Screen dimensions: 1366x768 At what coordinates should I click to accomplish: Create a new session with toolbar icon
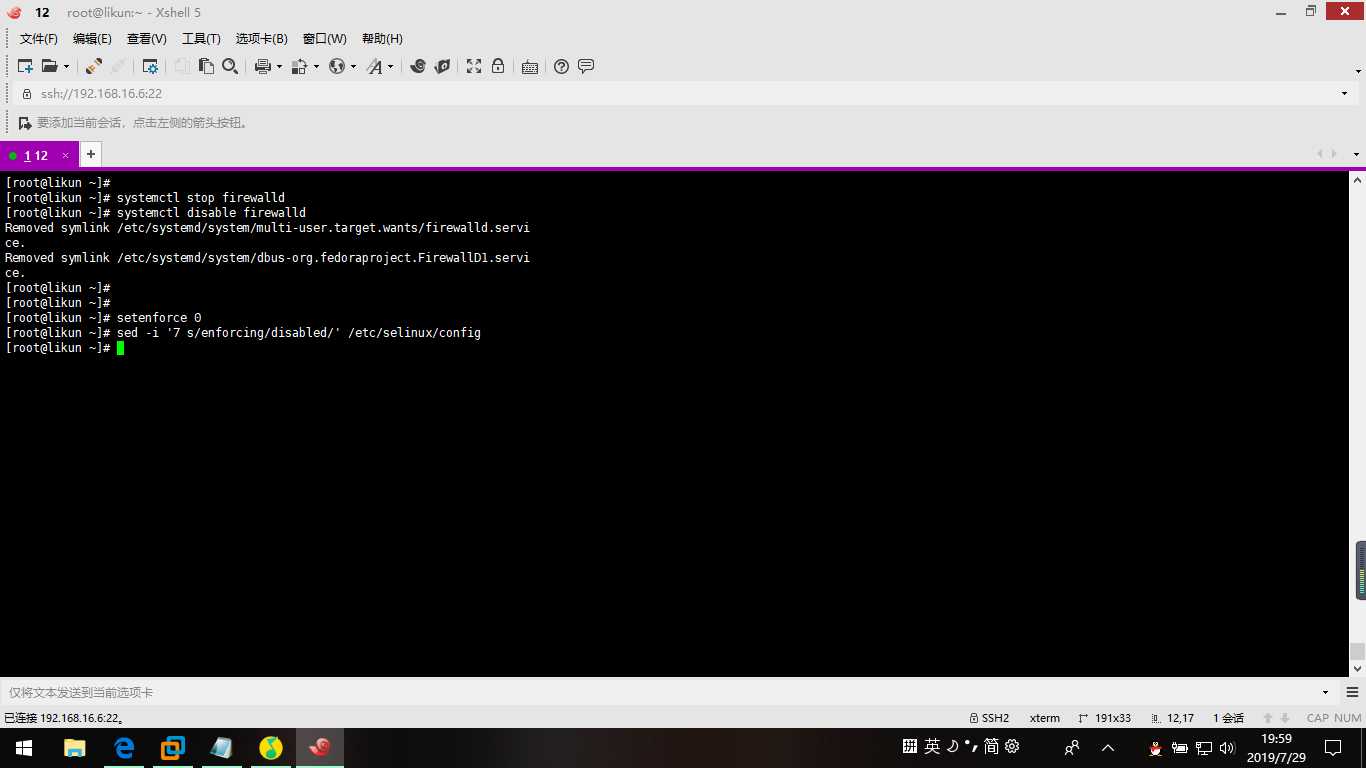click(26, 66)
